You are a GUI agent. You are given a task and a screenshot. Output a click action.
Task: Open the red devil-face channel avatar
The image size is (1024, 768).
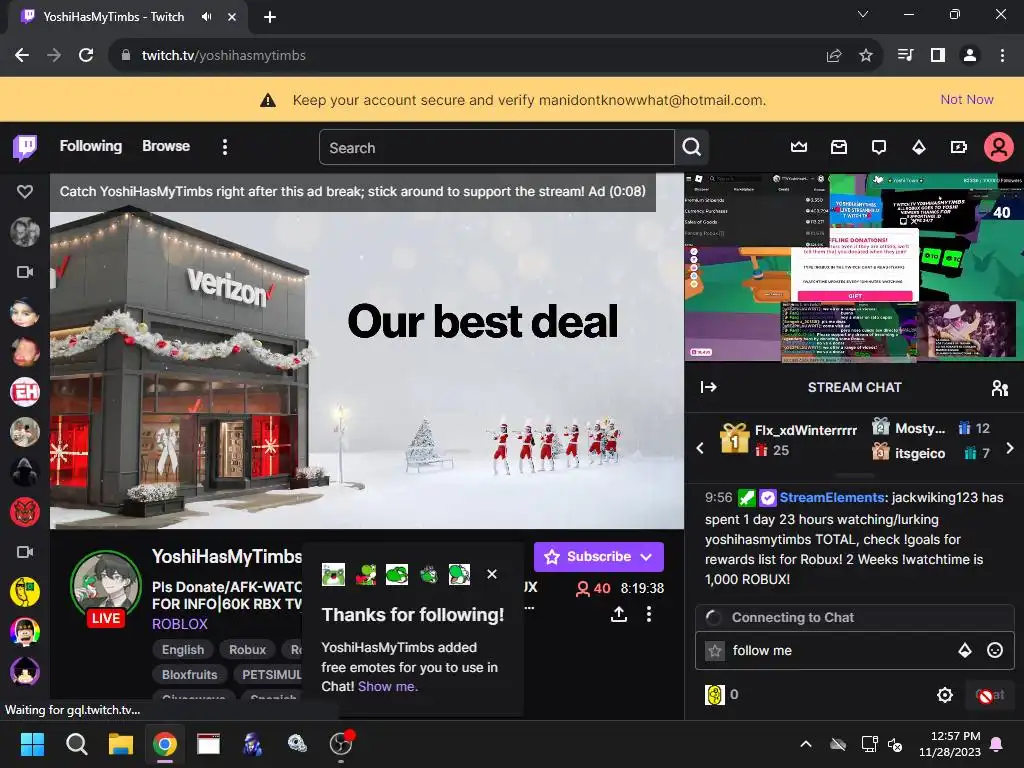25,512
